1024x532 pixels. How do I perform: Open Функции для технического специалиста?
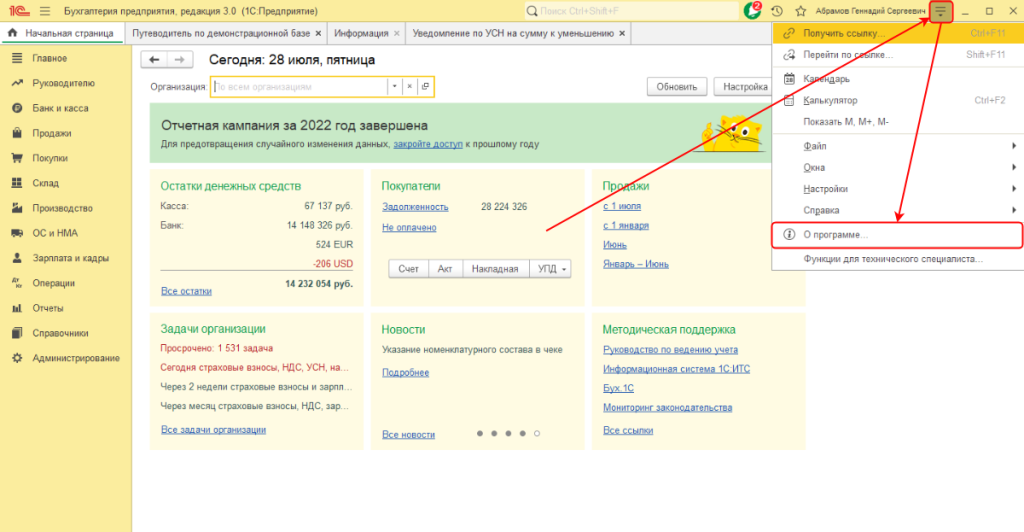(x=898, y=259)
